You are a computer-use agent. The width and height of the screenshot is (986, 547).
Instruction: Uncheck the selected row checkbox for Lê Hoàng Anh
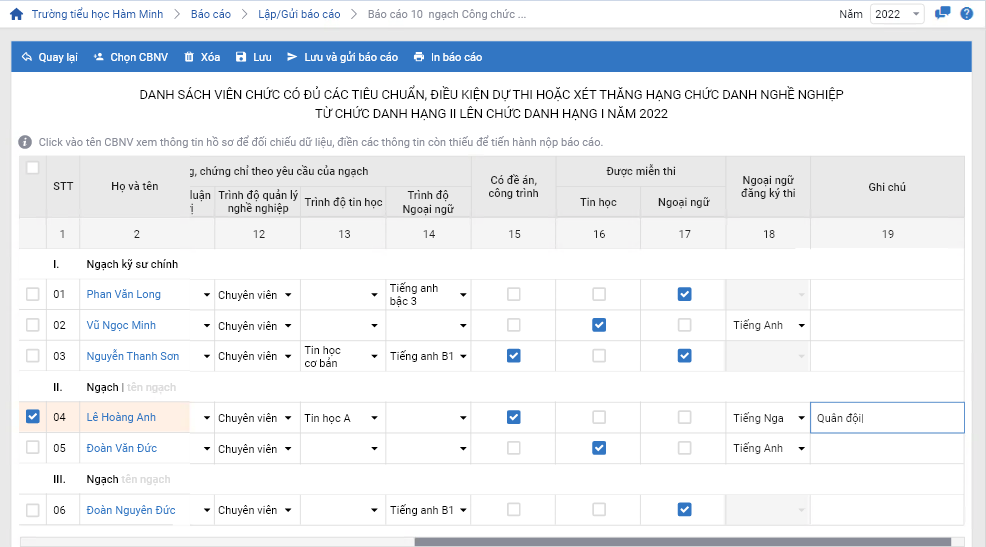33,417
